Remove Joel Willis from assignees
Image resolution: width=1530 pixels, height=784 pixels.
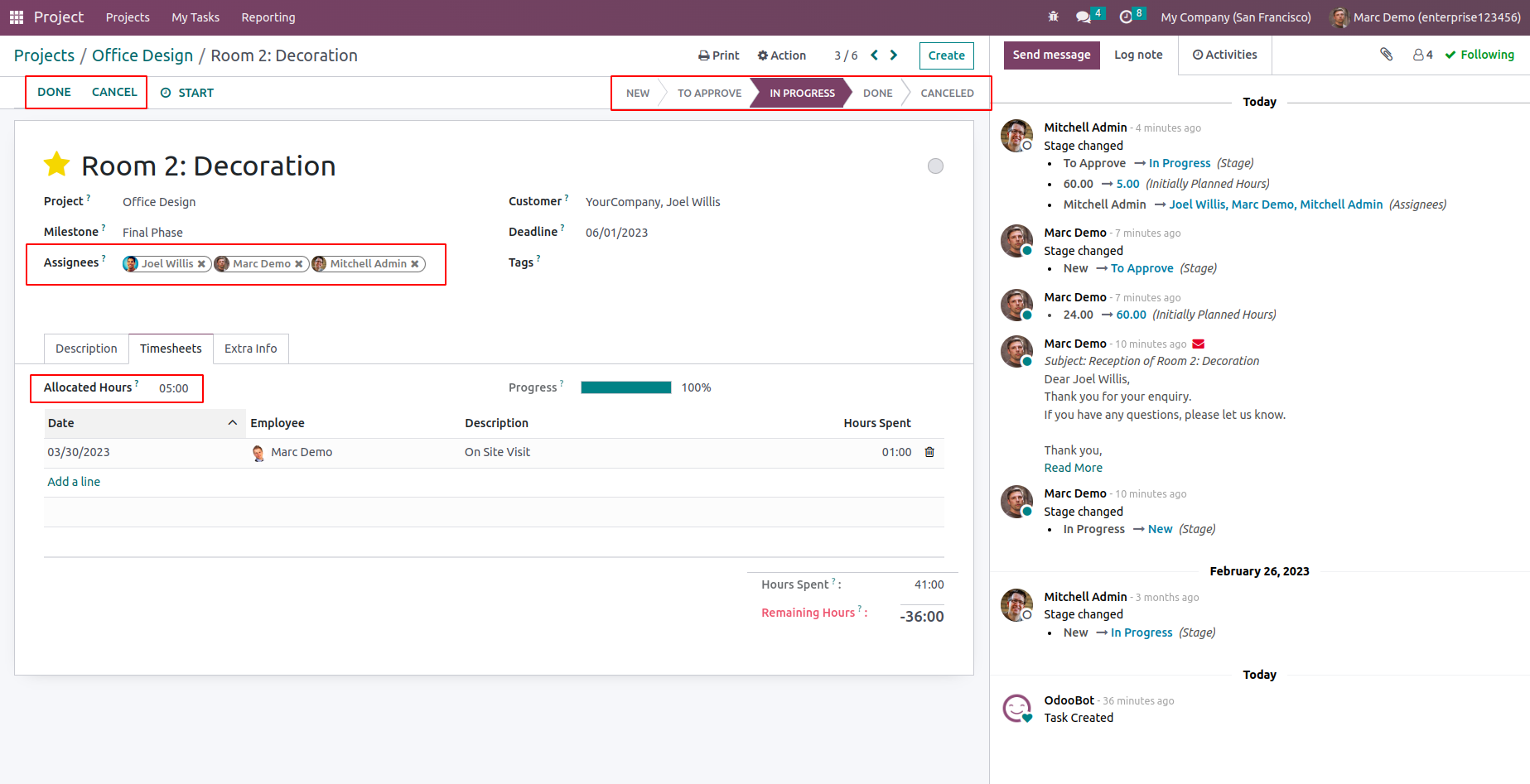(201, 264)
